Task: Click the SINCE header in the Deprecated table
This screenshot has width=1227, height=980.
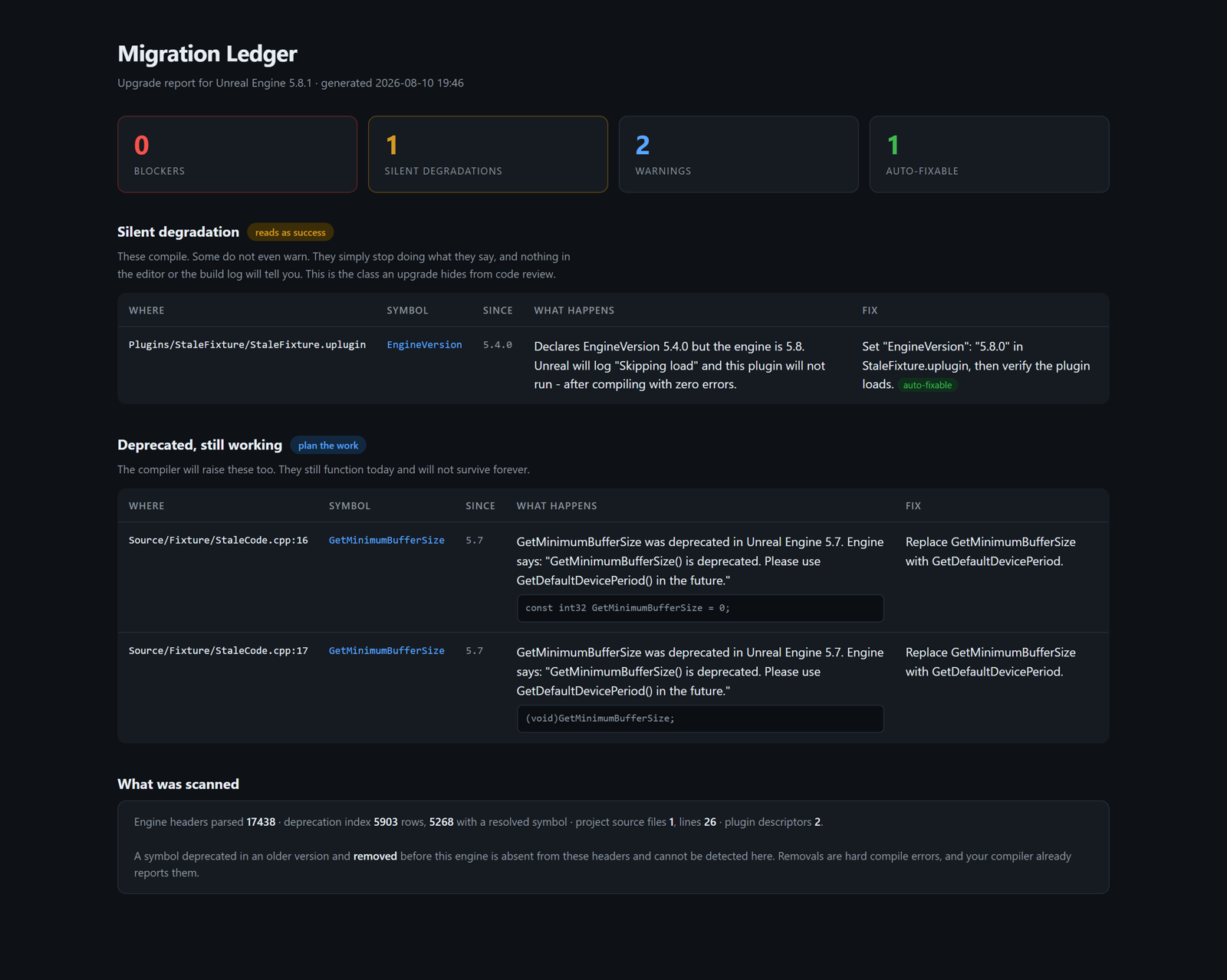Action: (480, 506)
